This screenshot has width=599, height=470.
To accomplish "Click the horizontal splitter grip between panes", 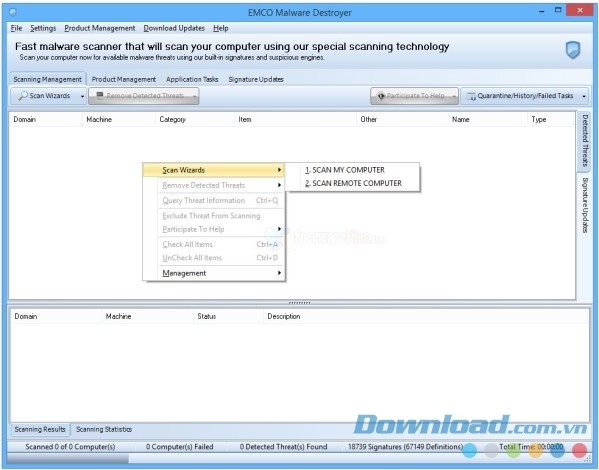I will pyautogui.click(x=300, y=303).
